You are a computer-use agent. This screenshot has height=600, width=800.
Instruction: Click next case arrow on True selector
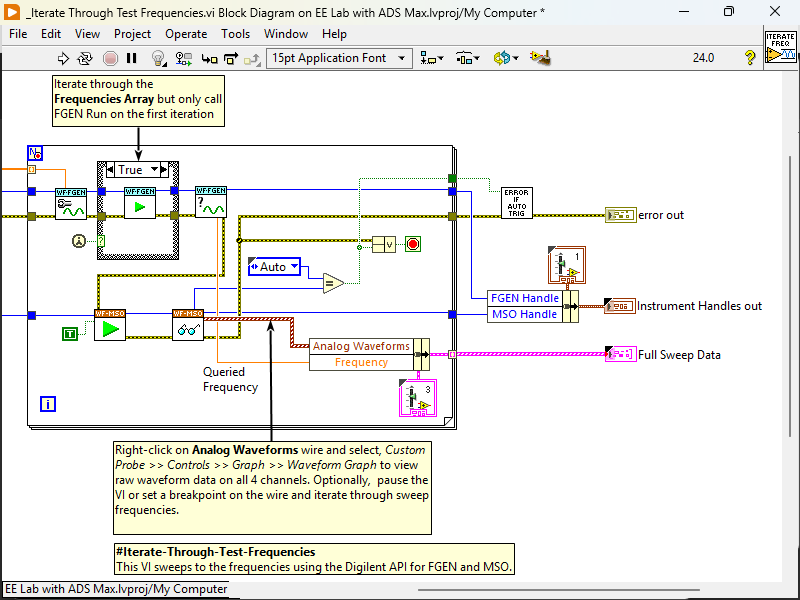[164, 170]
